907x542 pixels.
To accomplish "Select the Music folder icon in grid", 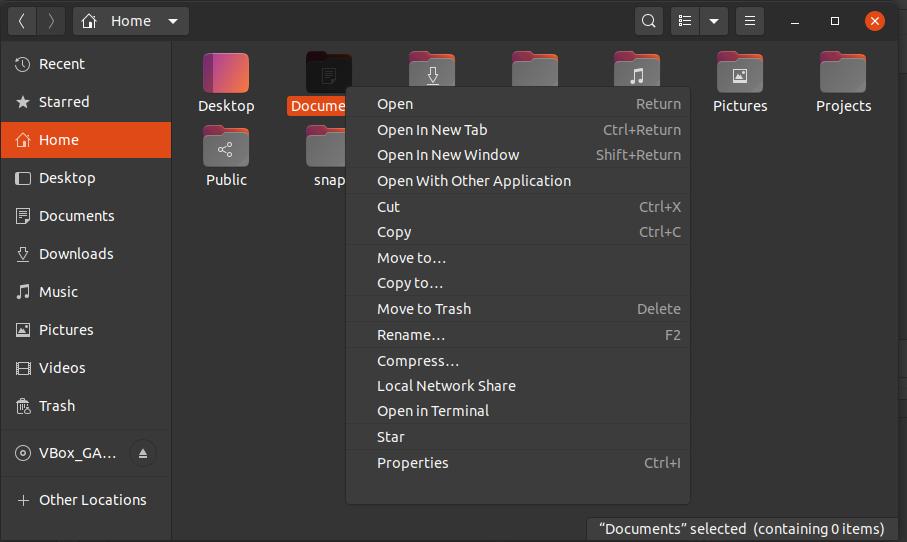I will (x=637, y=69).
